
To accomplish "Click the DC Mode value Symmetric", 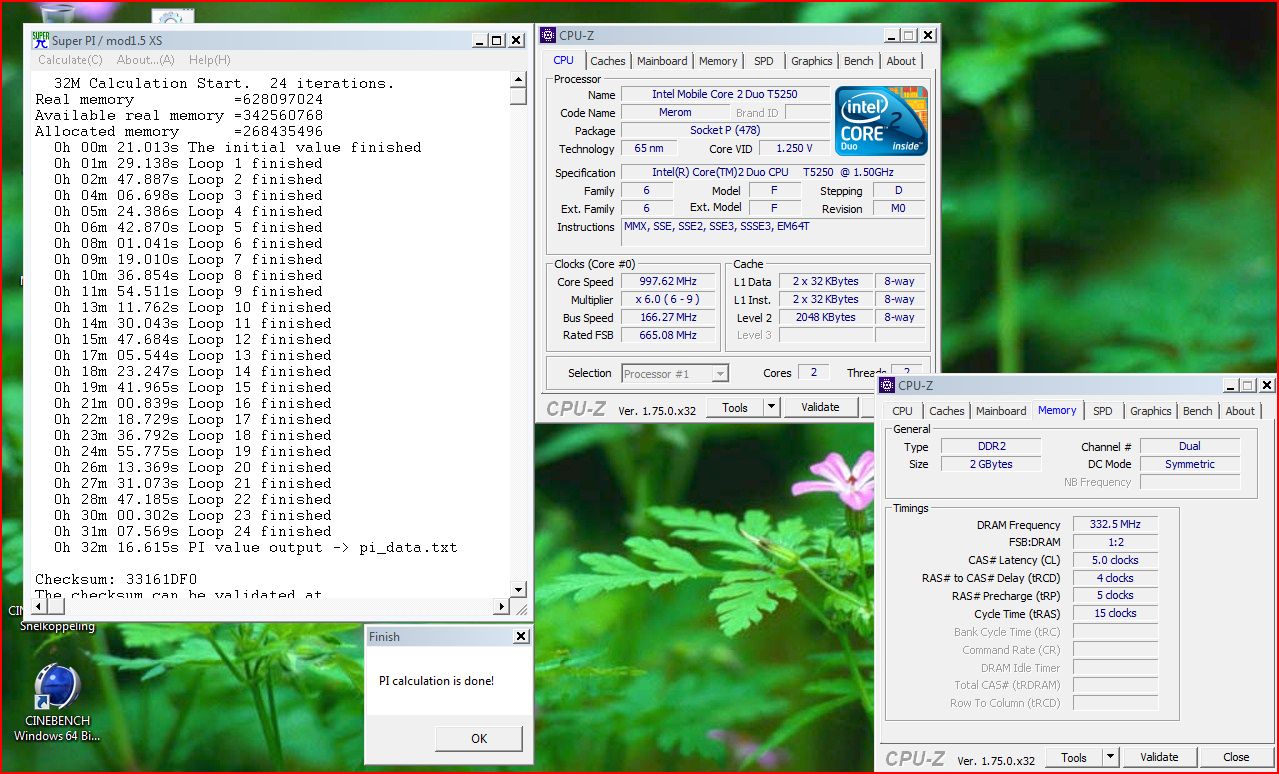I will click(x=1190, y=465).
